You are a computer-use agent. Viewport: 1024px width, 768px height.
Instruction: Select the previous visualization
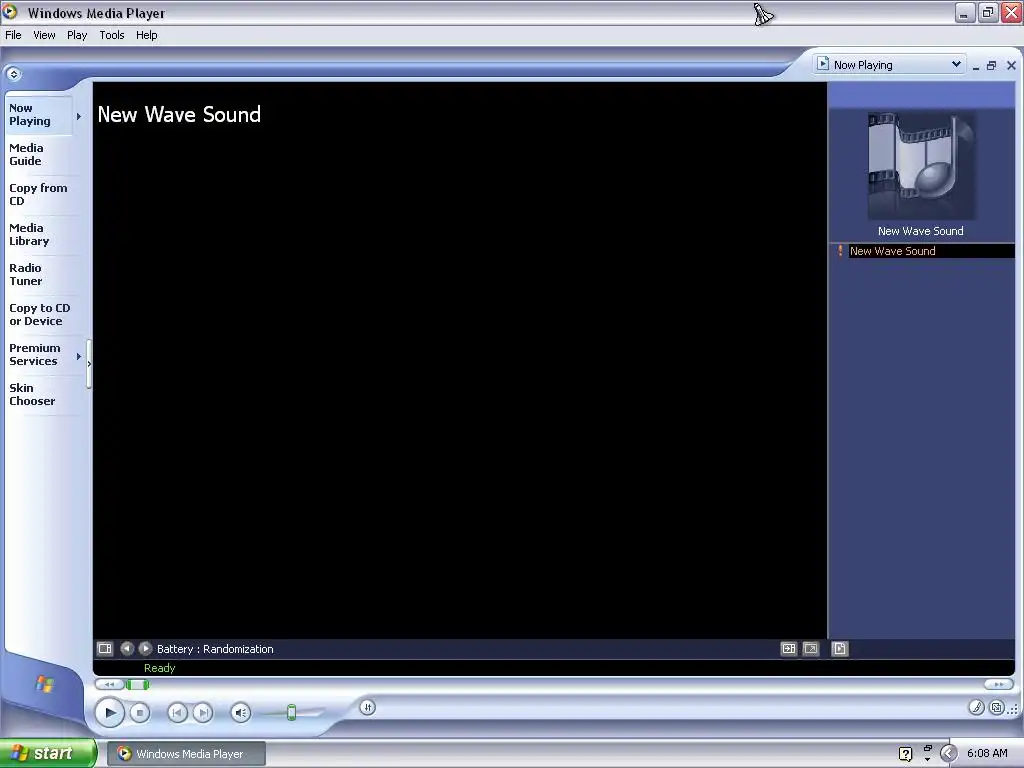tap(127, 648)
